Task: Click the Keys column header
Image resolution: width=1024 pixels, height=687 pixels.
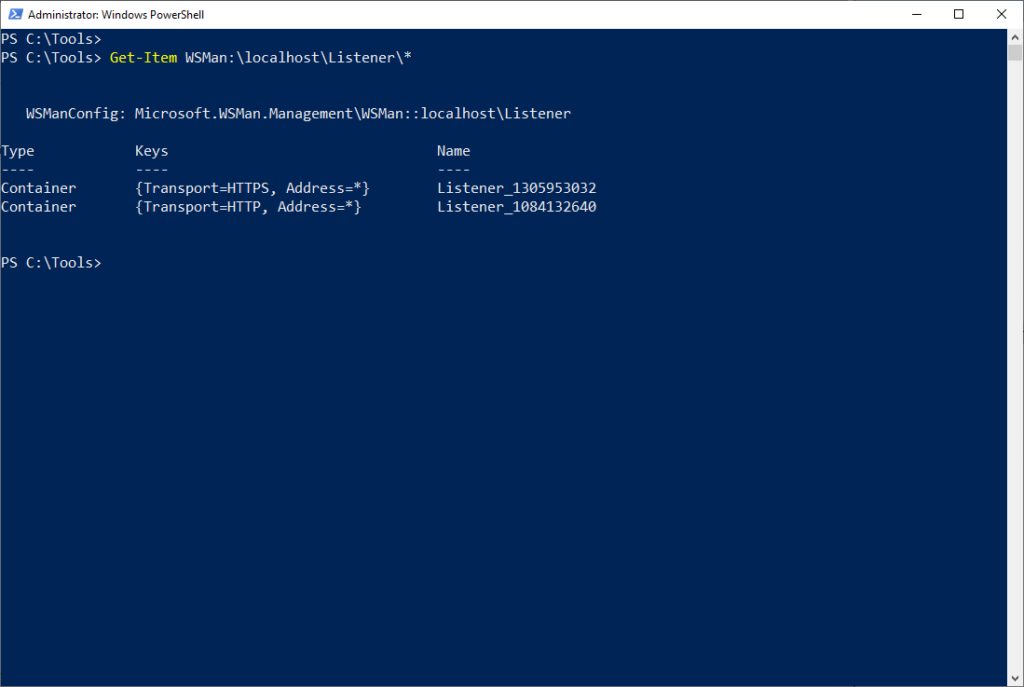Action: click(151, 150)
